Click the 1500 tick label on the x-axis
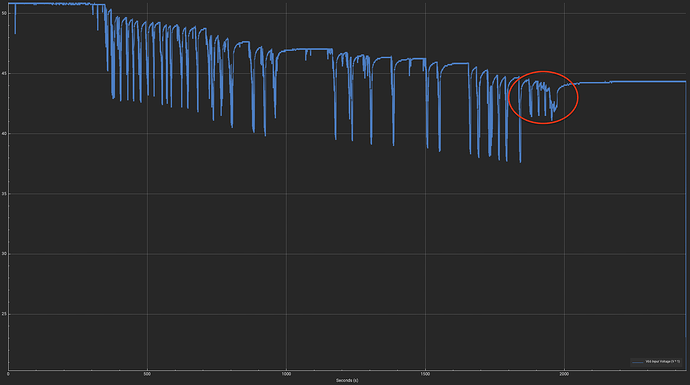690x385 pixels. click(x=425, y=374)
